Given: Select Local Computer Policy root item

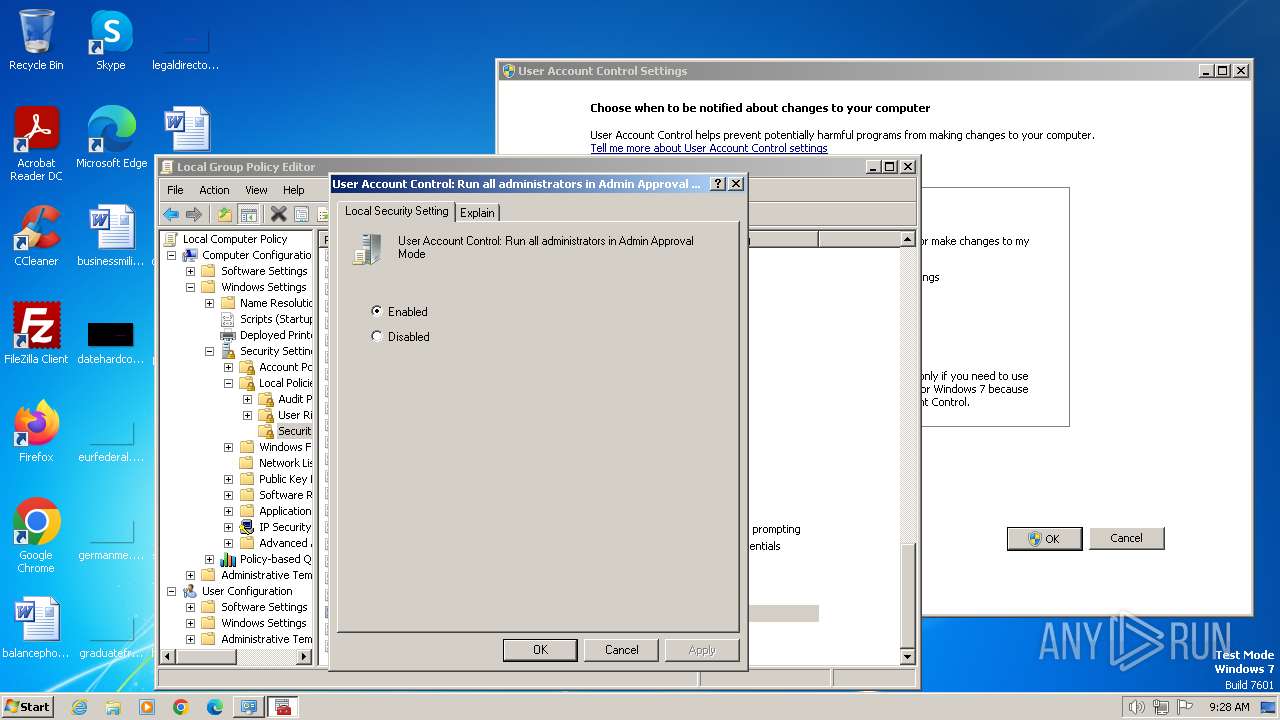Looking at the screenshot, I should pyautogui.click(x=234, y=239).
